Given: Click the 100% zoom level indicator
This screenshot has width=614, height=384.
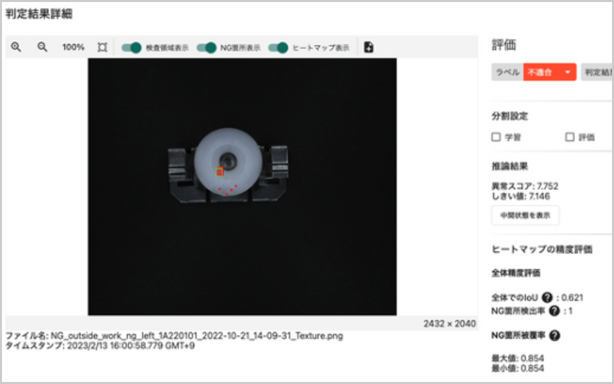Looking at the screenshot, I should coord(73,47).
